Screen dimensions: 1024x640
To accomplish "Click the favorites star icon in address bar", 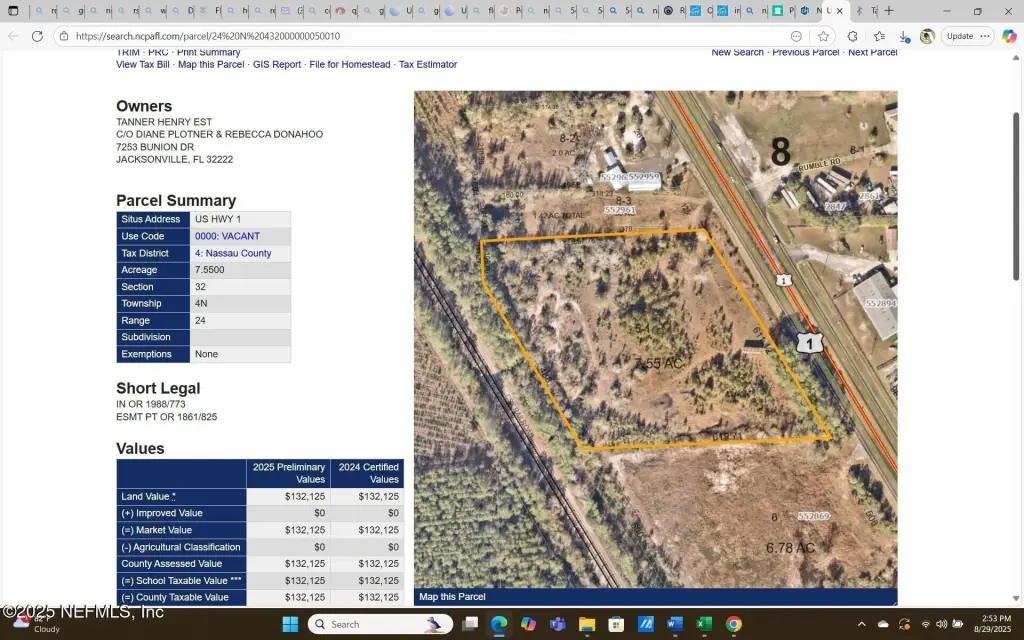I will [x=823, y=36].
